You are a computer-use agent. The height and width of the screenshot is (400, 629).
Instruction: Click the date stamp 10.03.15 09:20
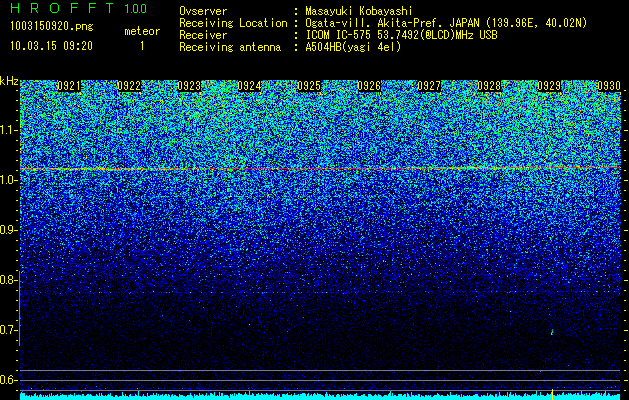tap(51, 46)
